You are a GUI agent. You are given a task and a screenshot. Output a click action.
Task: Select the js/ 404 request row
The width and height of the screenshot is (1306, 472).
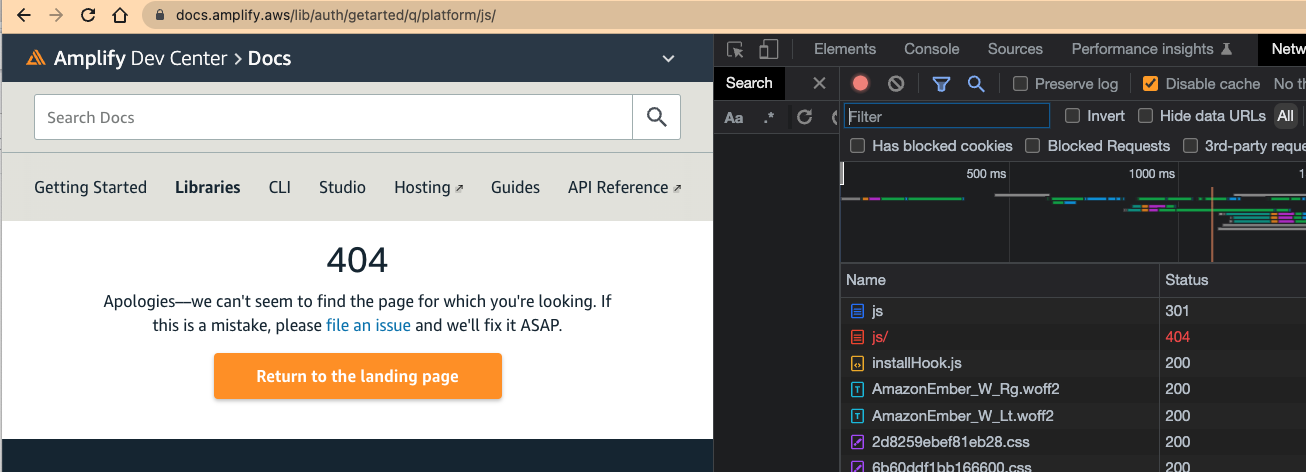(x=1073, y=337)
